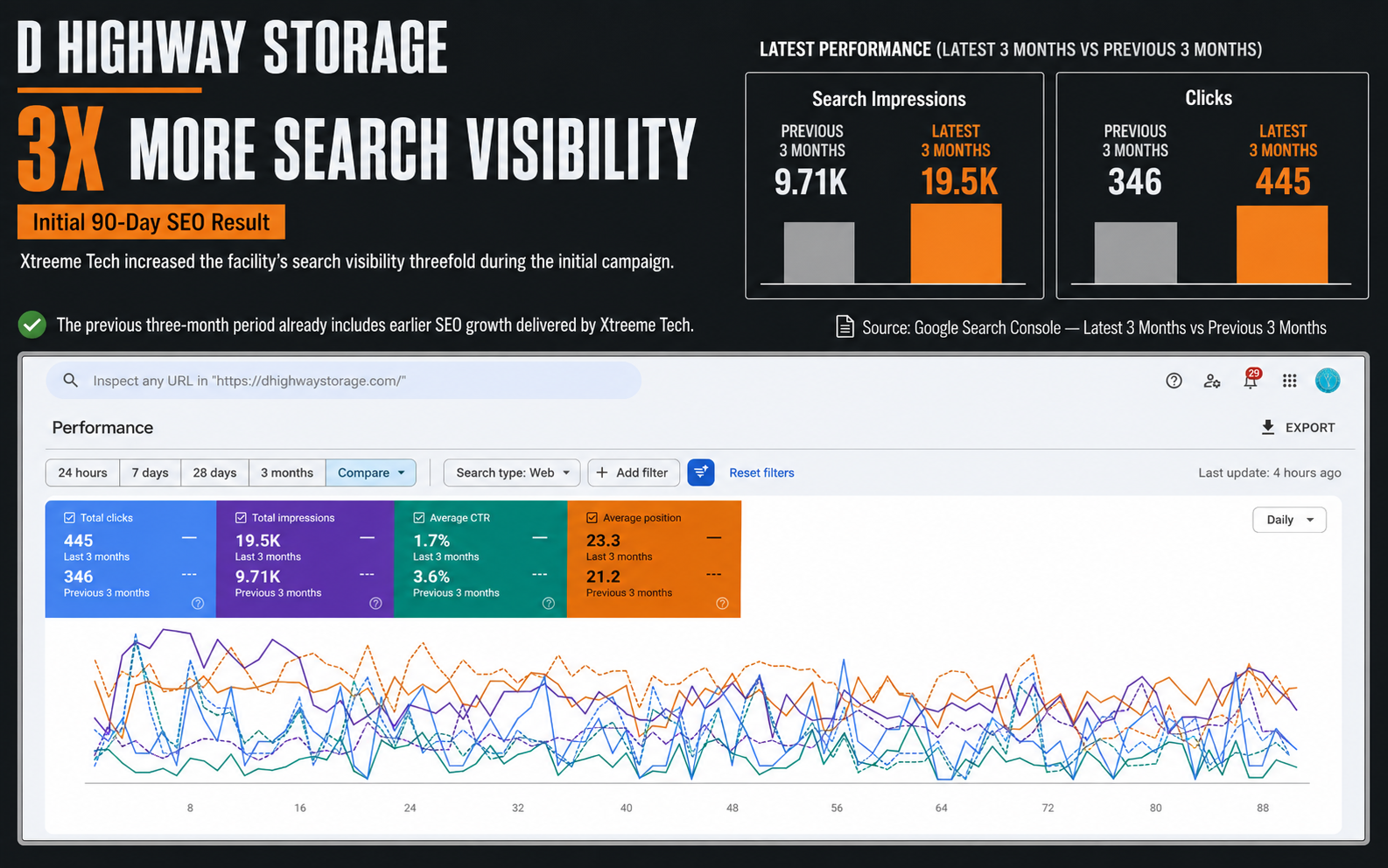Screen dimensions: 1388x868
Task: Click the EXPORT button
Action: (1298, 427)
